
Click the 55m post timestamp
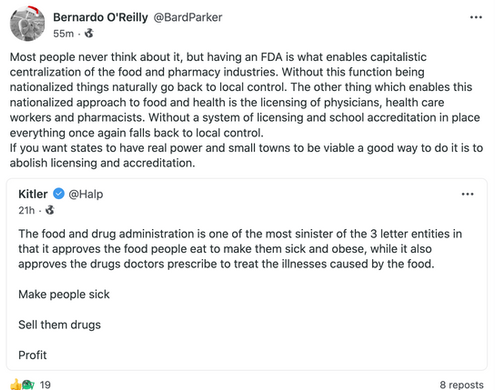click(63, 34)
